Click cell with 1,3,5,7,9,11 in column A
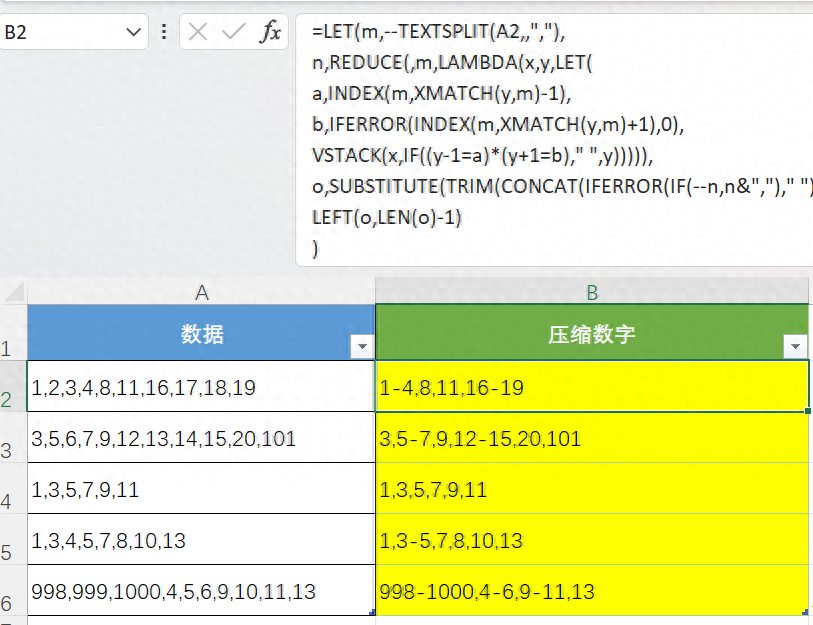This screenshot has width=813, height=625. tap(201, 488)
